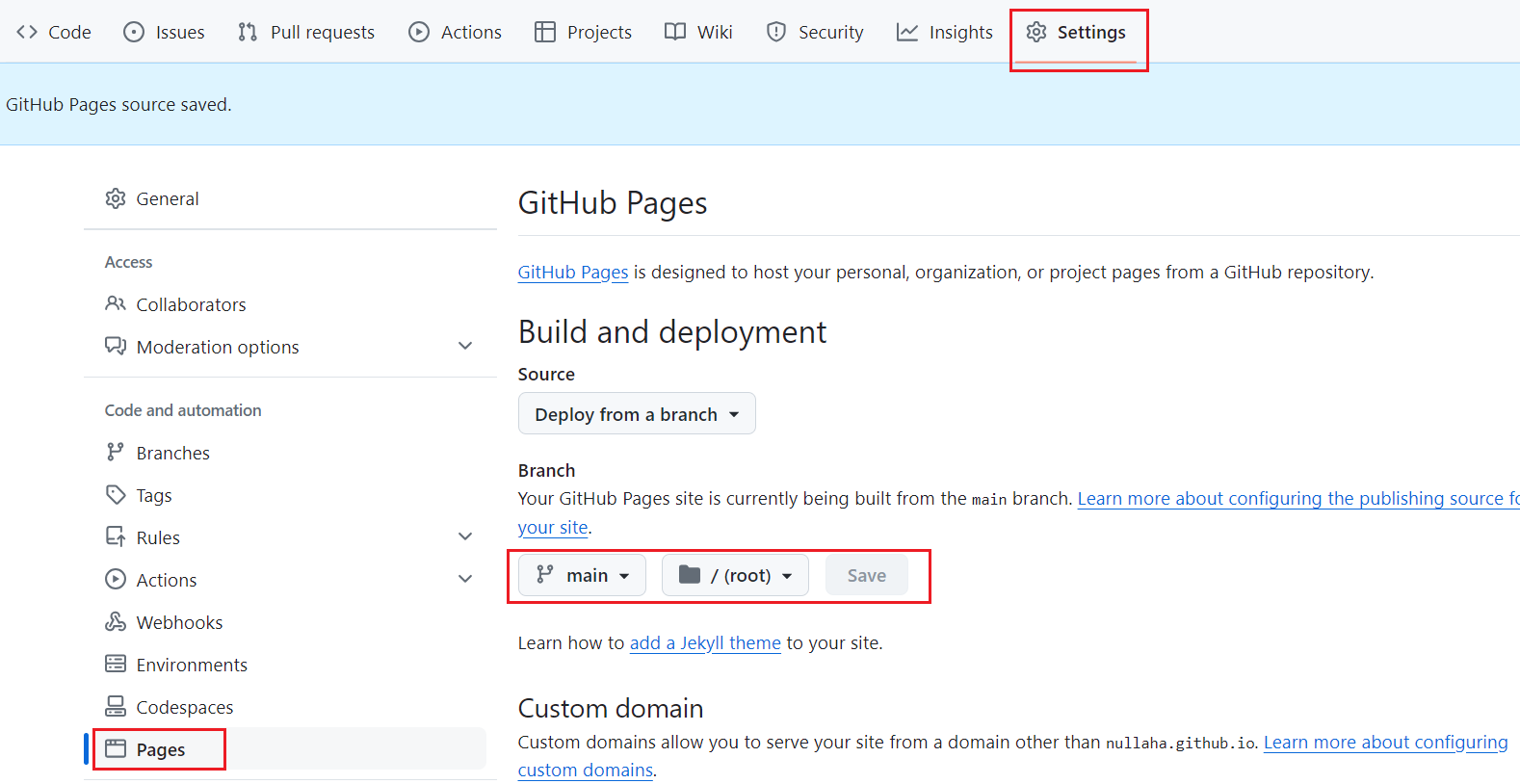The width and height of the screenshot is (1520, 784).
Task: Click the Wiki book icon
Action: (x=675, y=32)
